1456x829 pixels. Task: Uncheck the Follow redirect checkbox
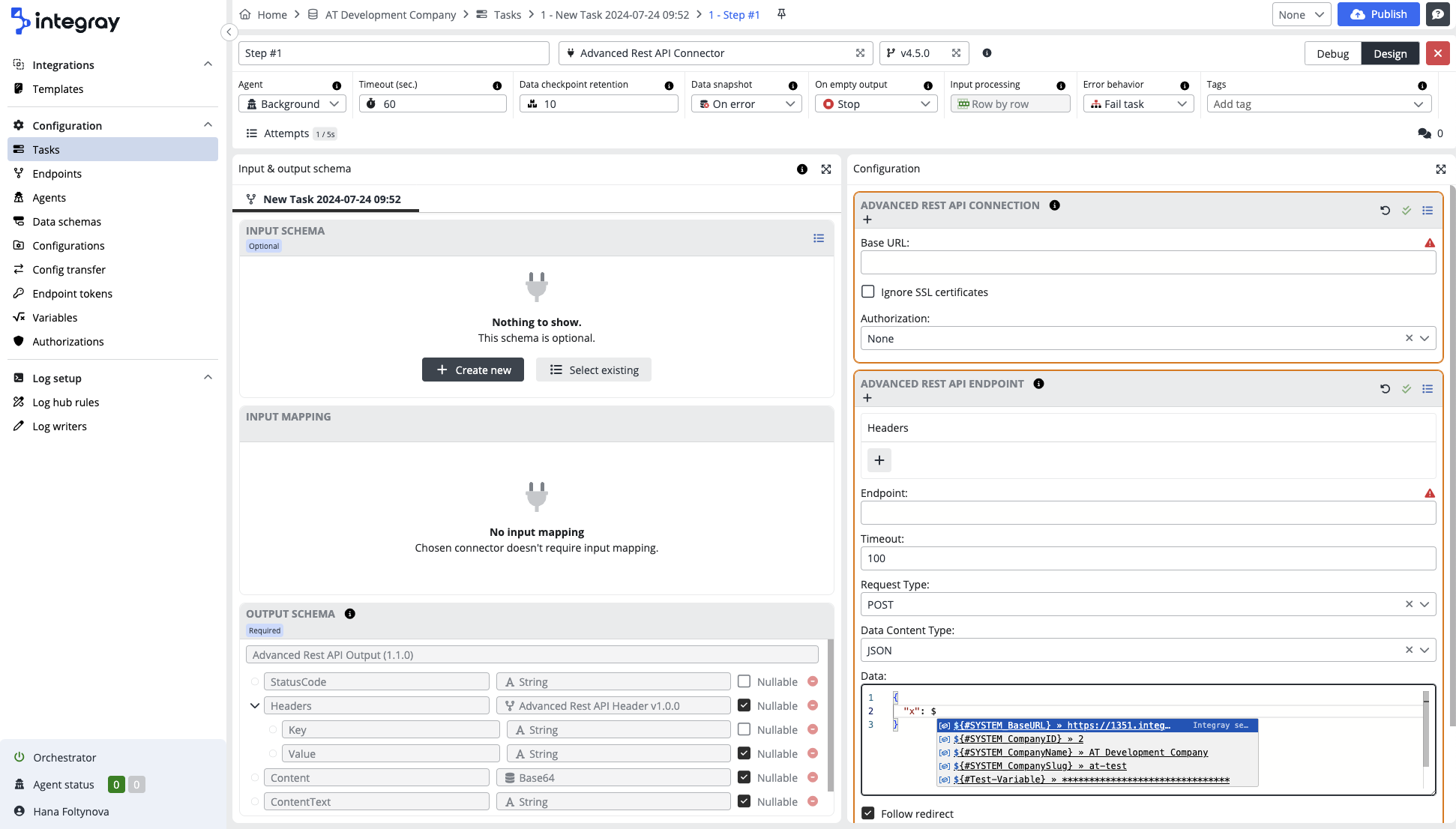point(868,813)
